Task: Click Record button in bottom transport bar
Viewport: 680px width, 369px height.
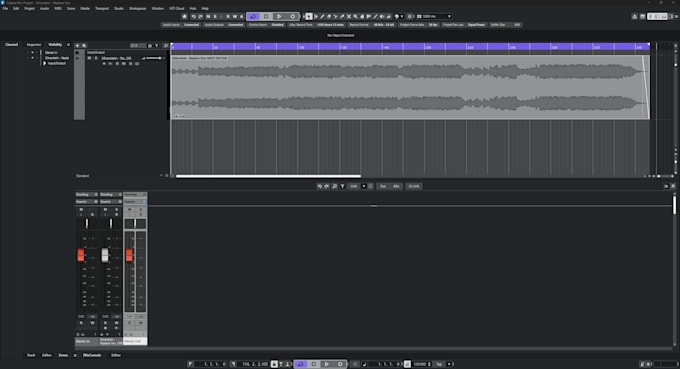Action: 340,364
